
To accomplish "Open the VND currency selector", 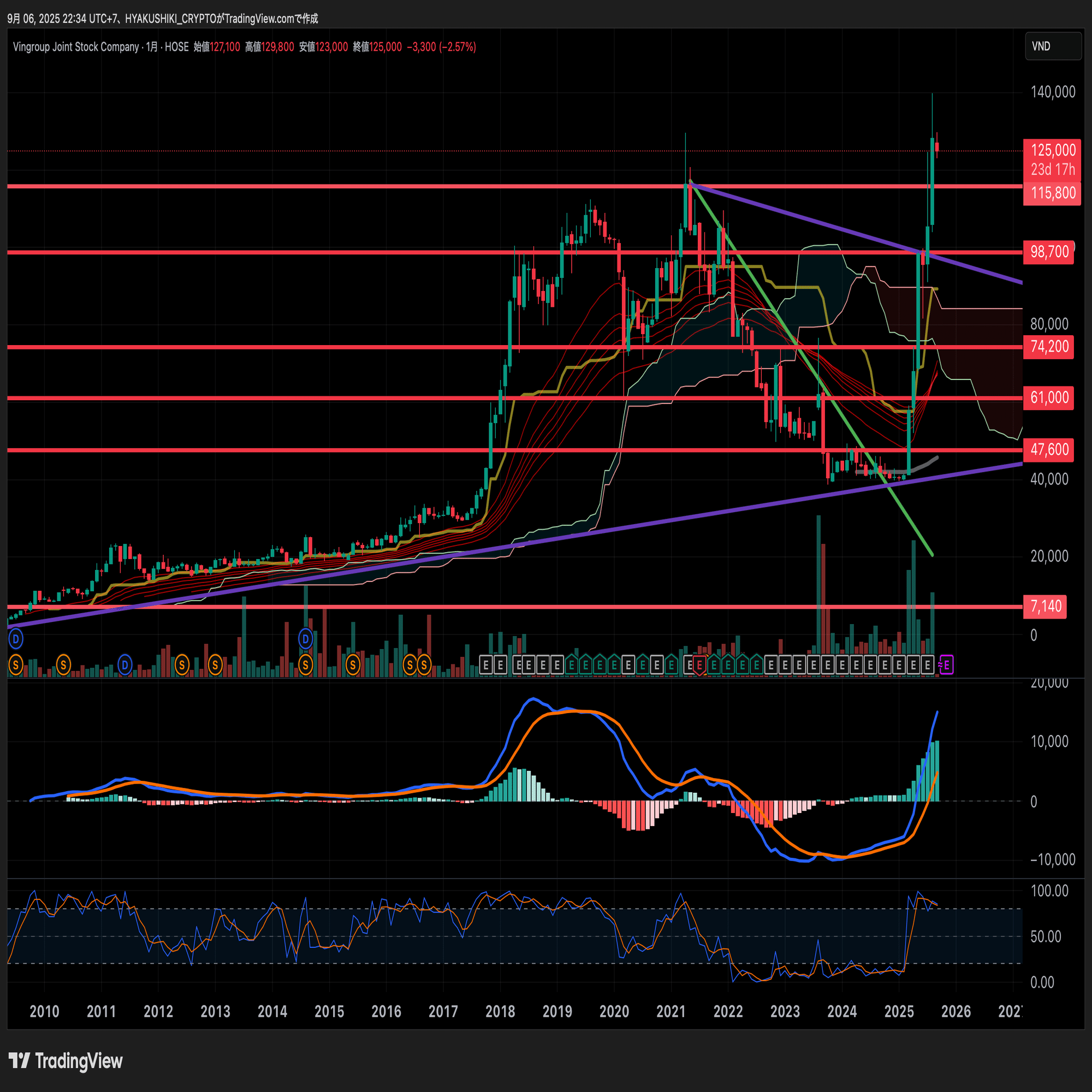I will coord(1053,46).
